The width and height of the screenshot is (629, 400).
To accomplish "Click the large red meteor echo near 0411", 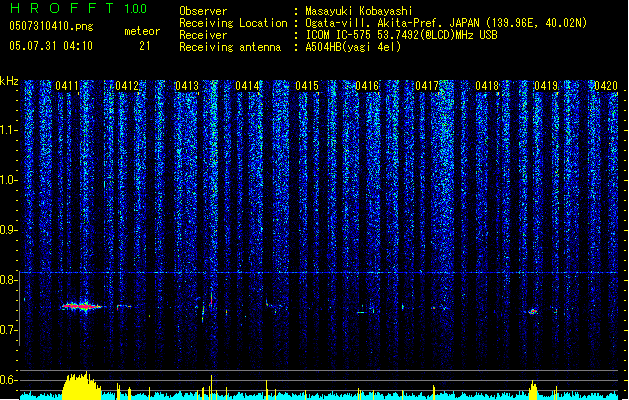I will pos(82,307).
